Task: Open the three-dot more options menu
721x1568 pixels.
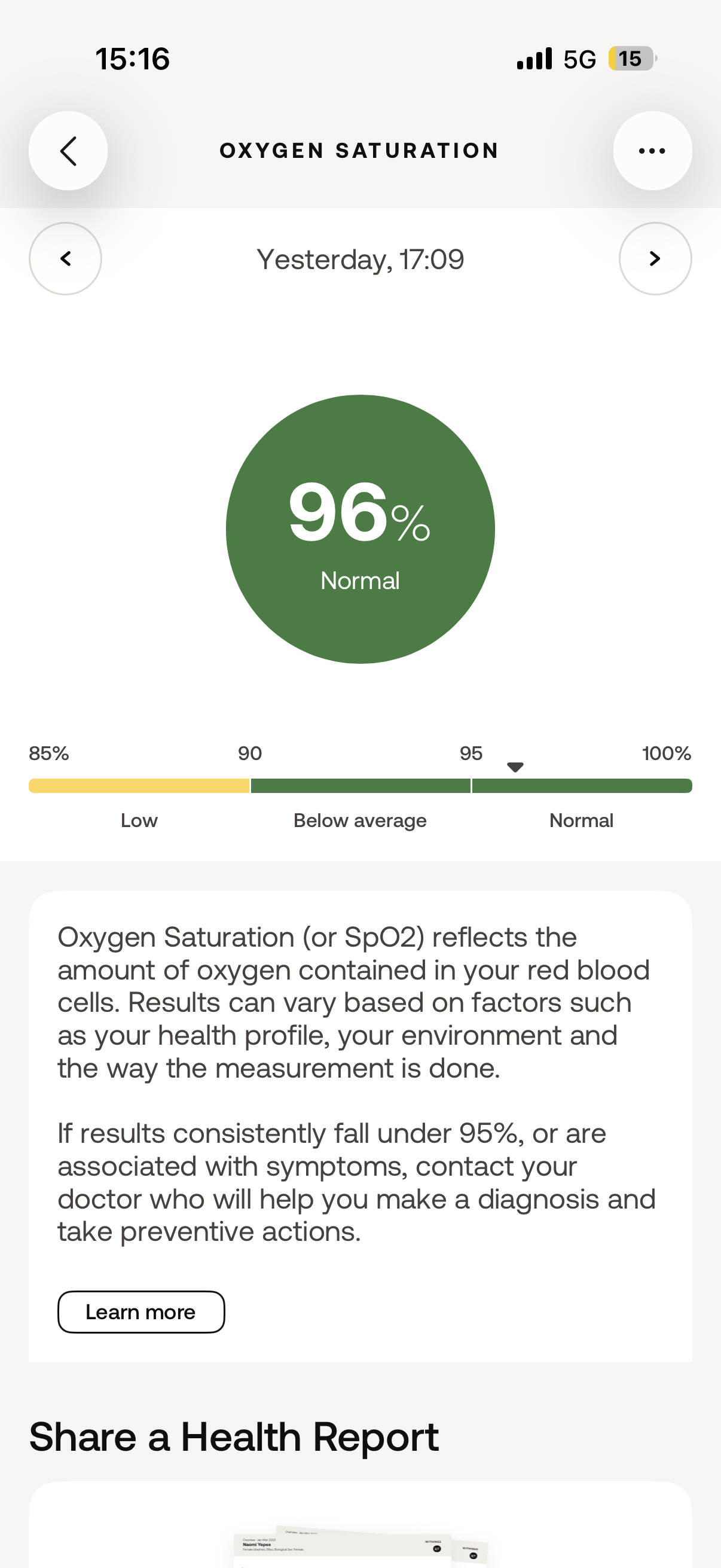Action: pyautogui.click(x=652, y=151)
